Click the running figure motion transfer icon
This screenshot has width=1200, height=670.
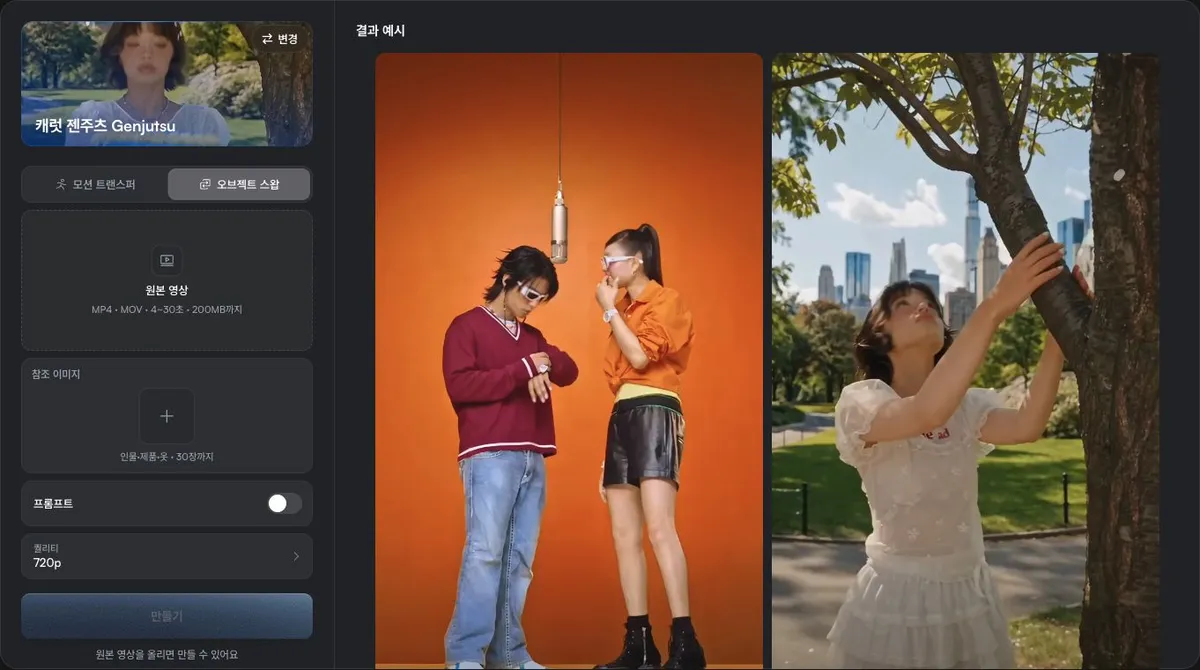coord(61,184)
